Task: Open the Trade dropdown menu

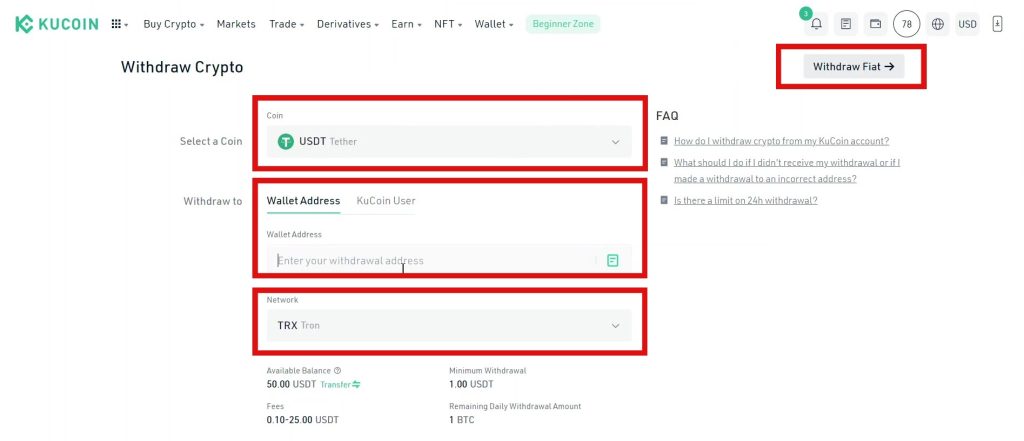Action: [287, 24]
